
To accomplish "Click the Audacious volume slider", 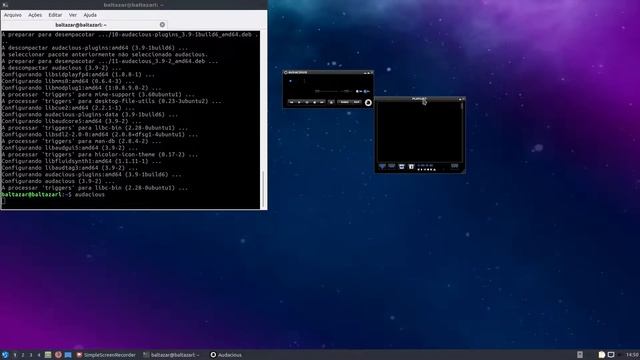I will 327,91.
